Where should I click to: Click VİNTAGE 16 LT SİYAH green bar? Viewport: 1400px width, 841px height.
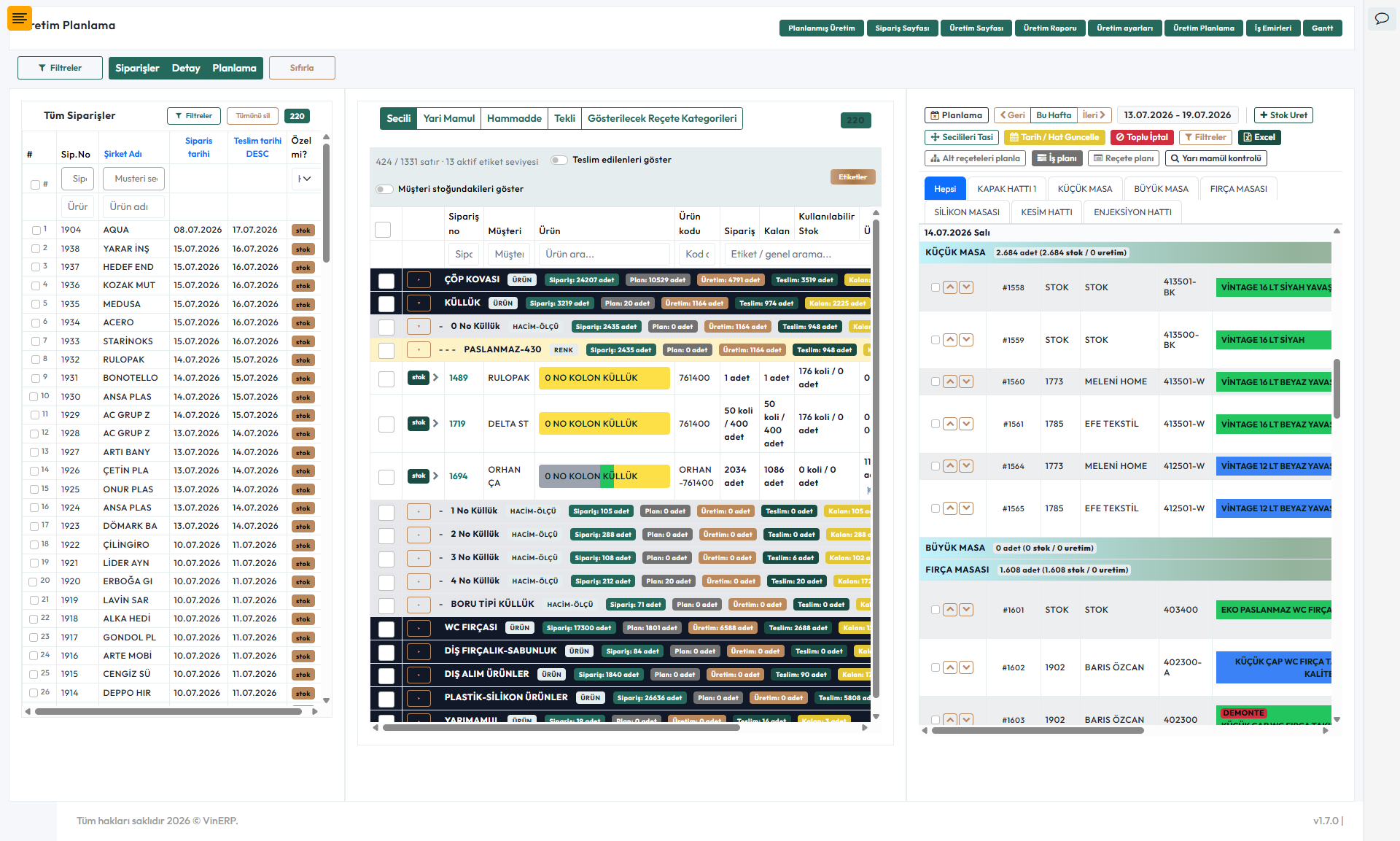[1273, 340]
